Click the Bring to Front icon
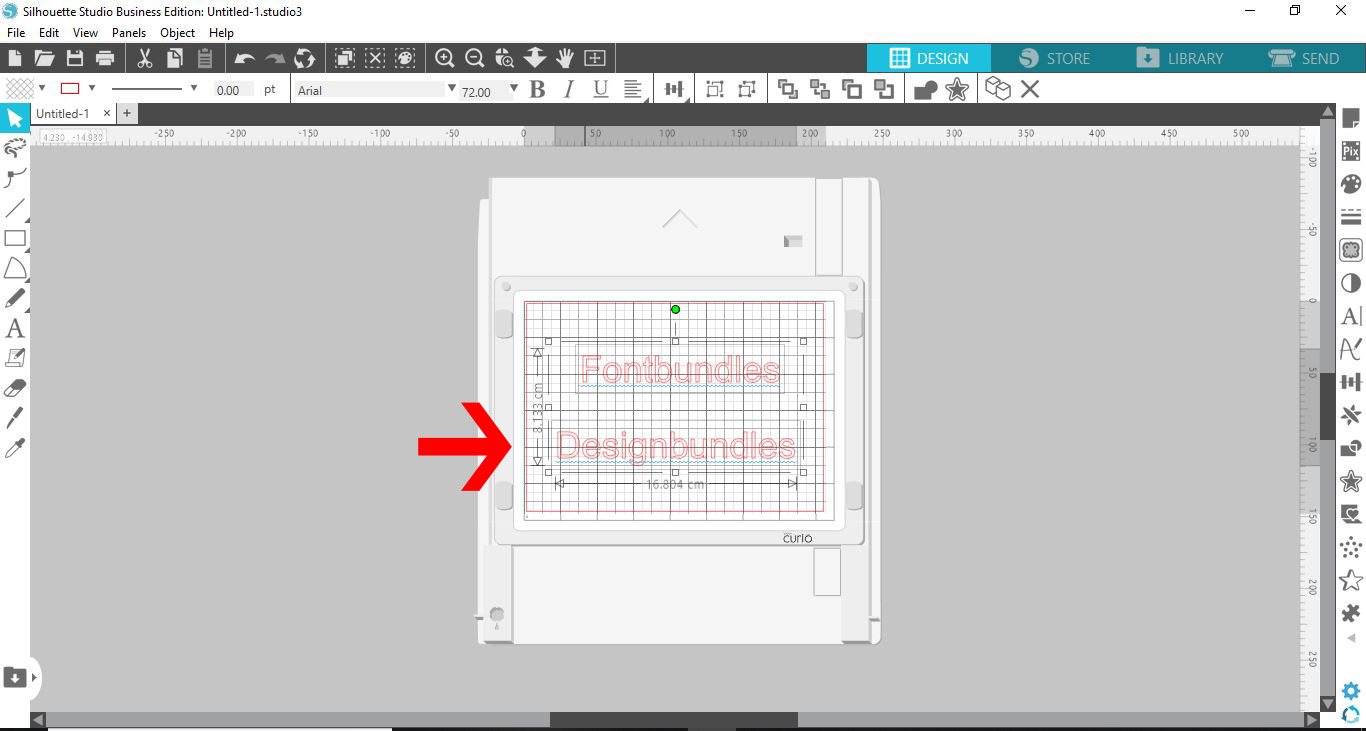The width and height of the screenshot is (1366, 731). pyautogui.click(x=787, y=90)
